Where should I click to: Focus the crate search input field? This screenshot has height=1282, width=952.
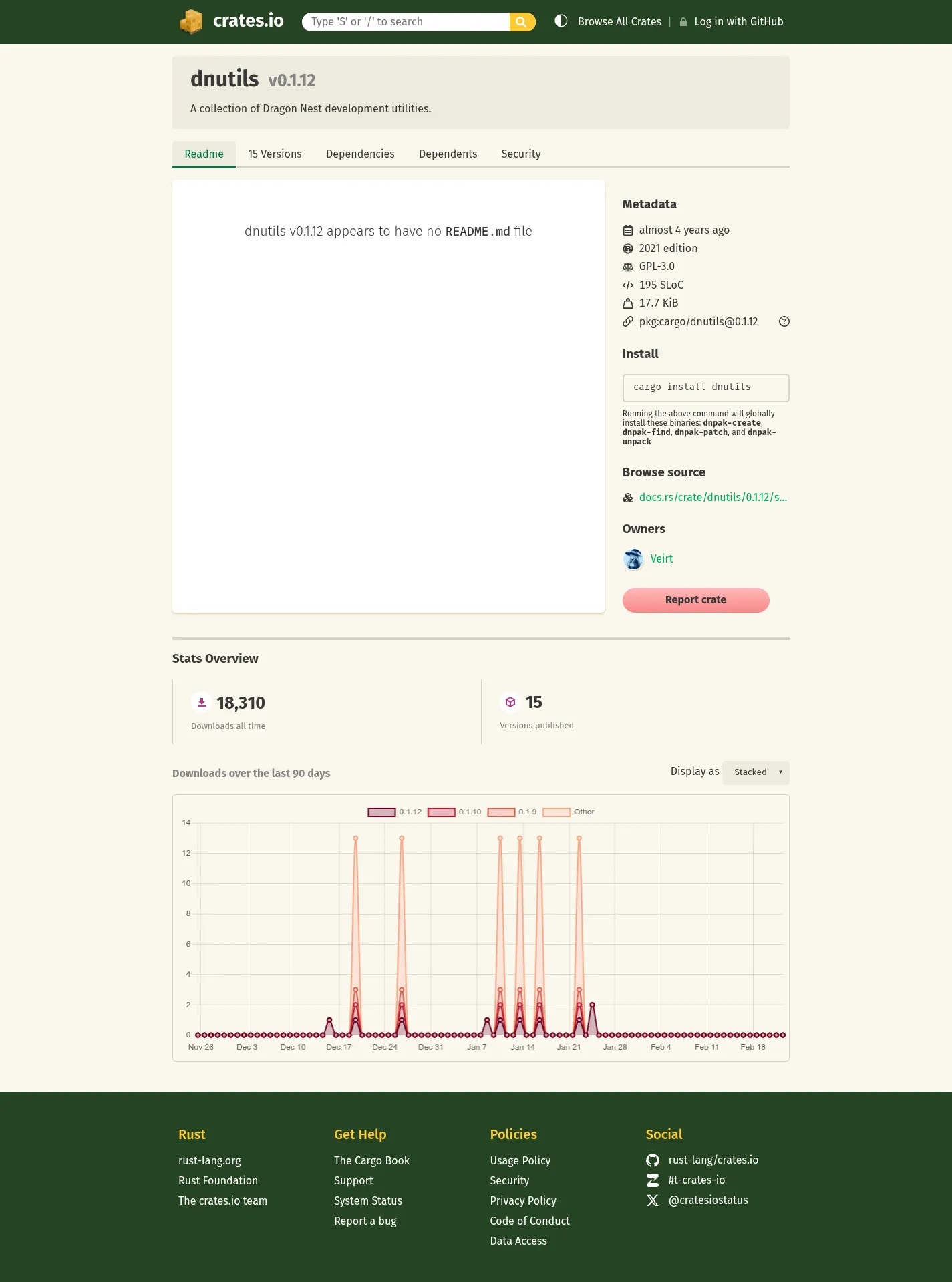click(406, 22)
